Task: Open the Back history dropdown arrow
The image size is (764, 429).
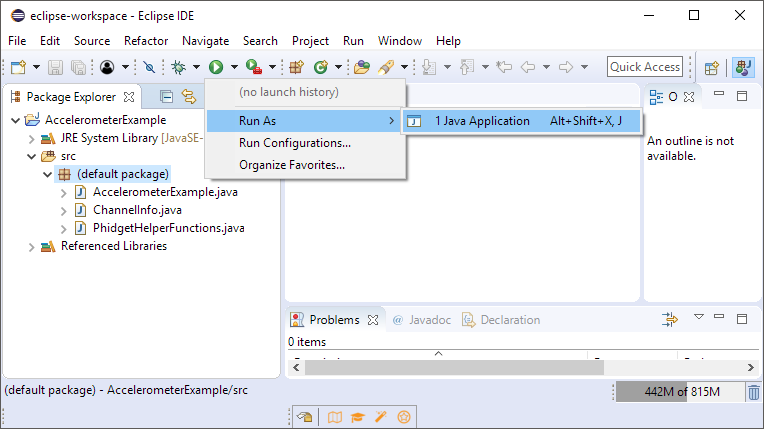Action: coord(547,67)
